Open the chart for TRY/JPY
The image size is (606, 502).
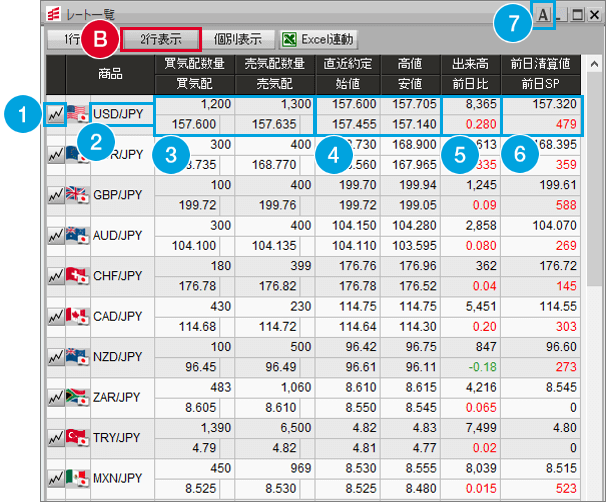click(x=56, y=438)
